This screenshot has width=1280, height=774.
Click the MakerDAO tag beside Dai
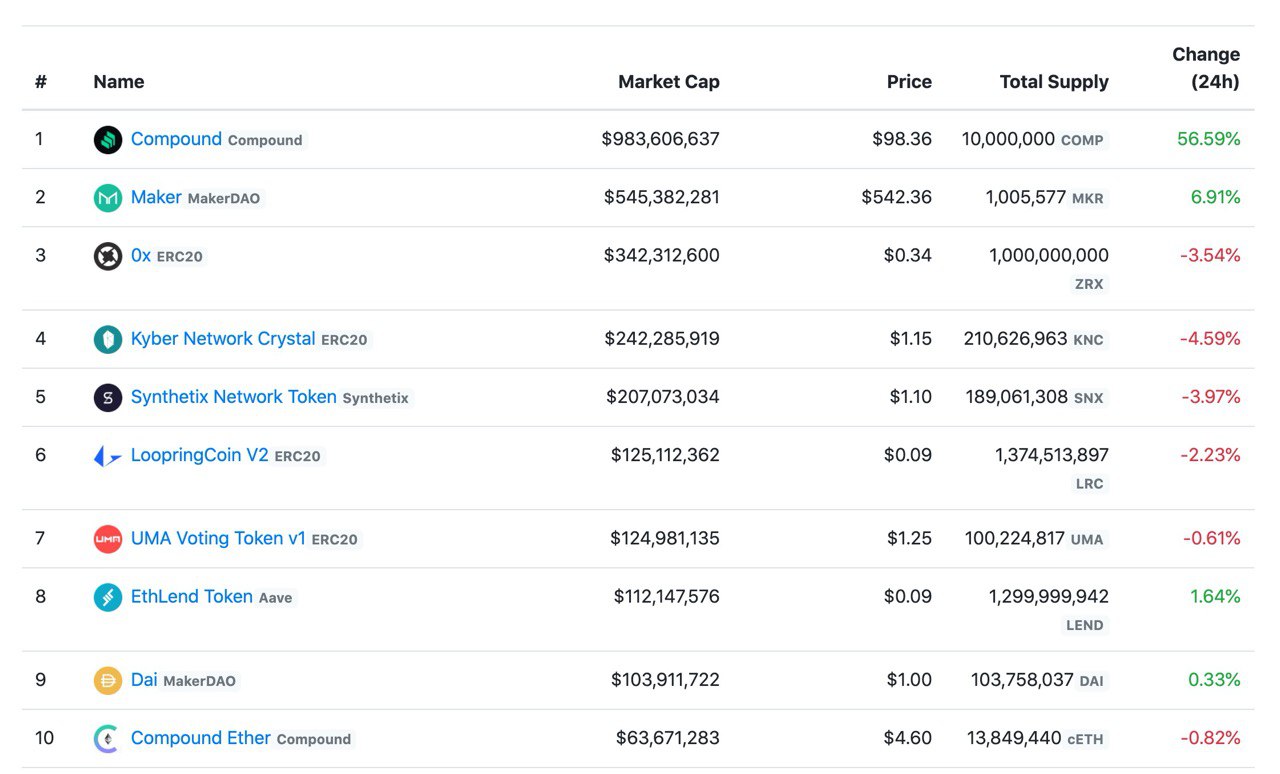coord(200,680)
